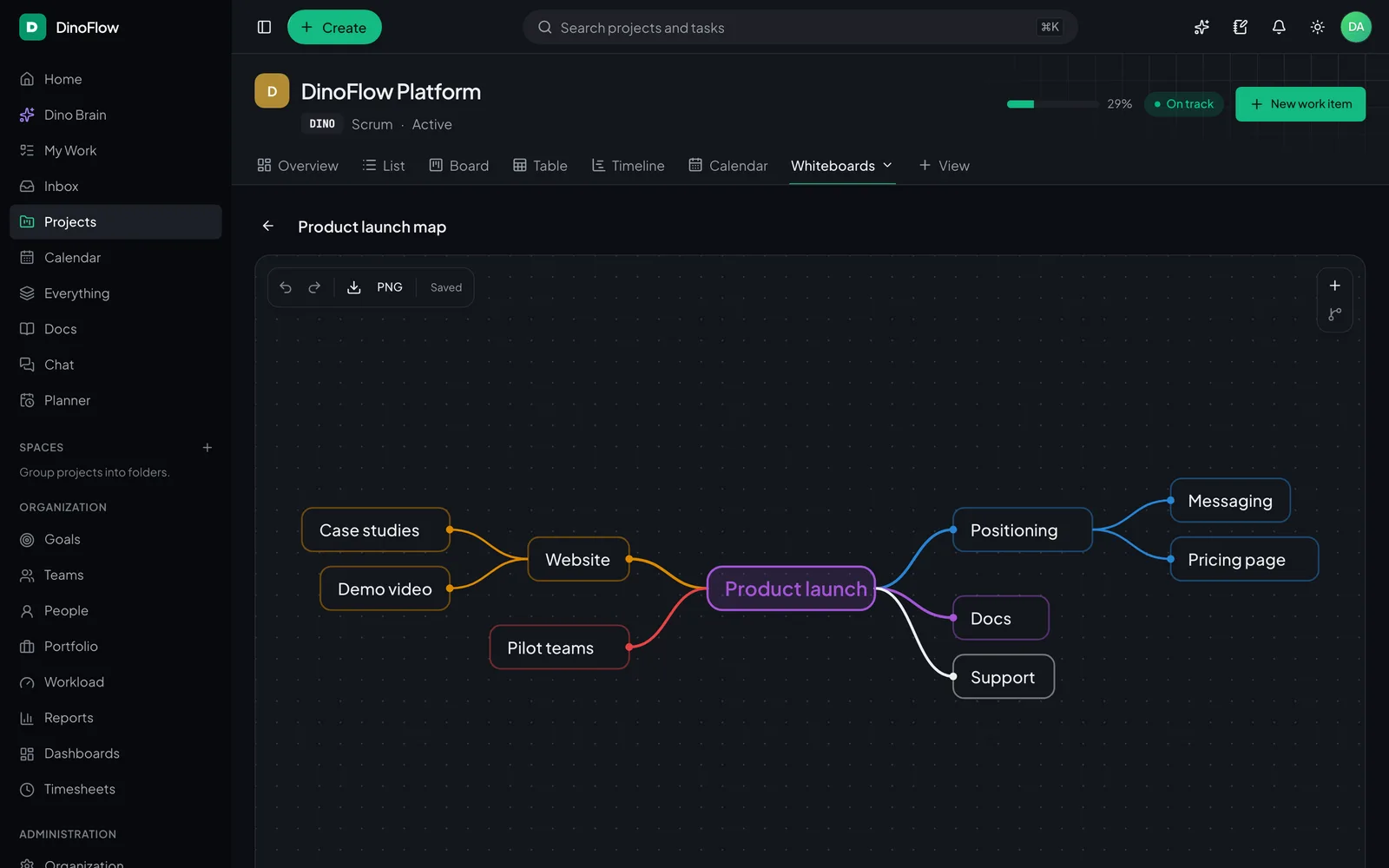Select the Case studies node
The width and height of the screenshot is (1389, 868).
(x=376, y=529)
